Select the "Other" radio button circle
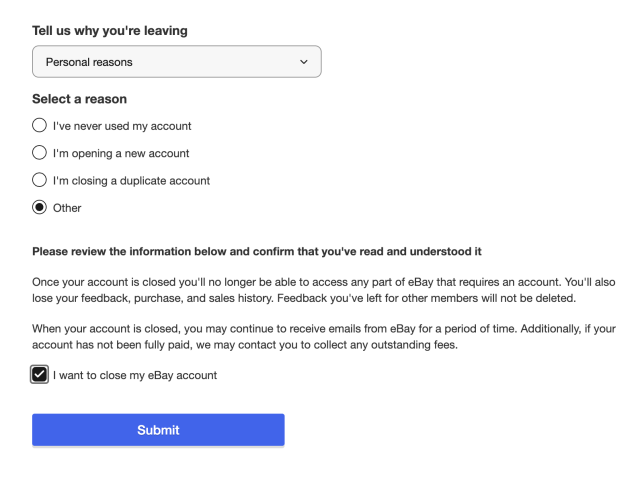Screen dimensions: 640x480 39,208
